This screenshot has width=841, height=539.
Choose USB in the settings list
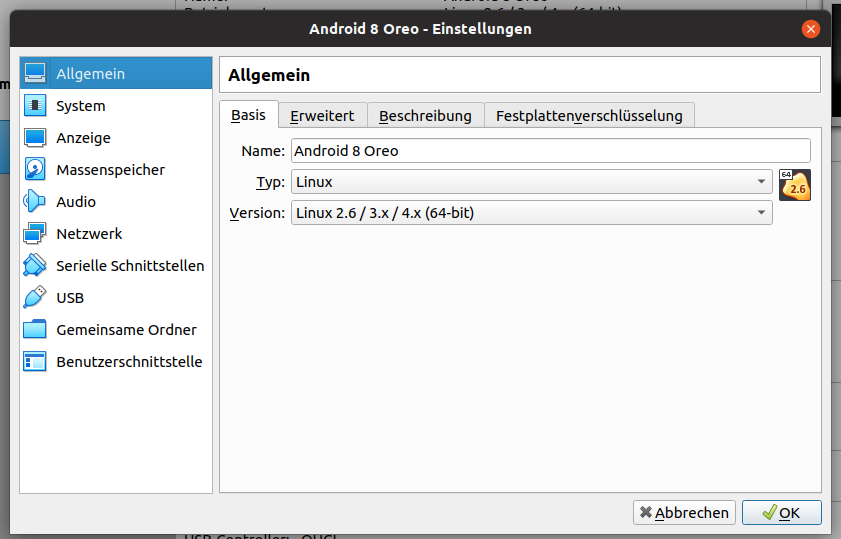pos(116,298)
